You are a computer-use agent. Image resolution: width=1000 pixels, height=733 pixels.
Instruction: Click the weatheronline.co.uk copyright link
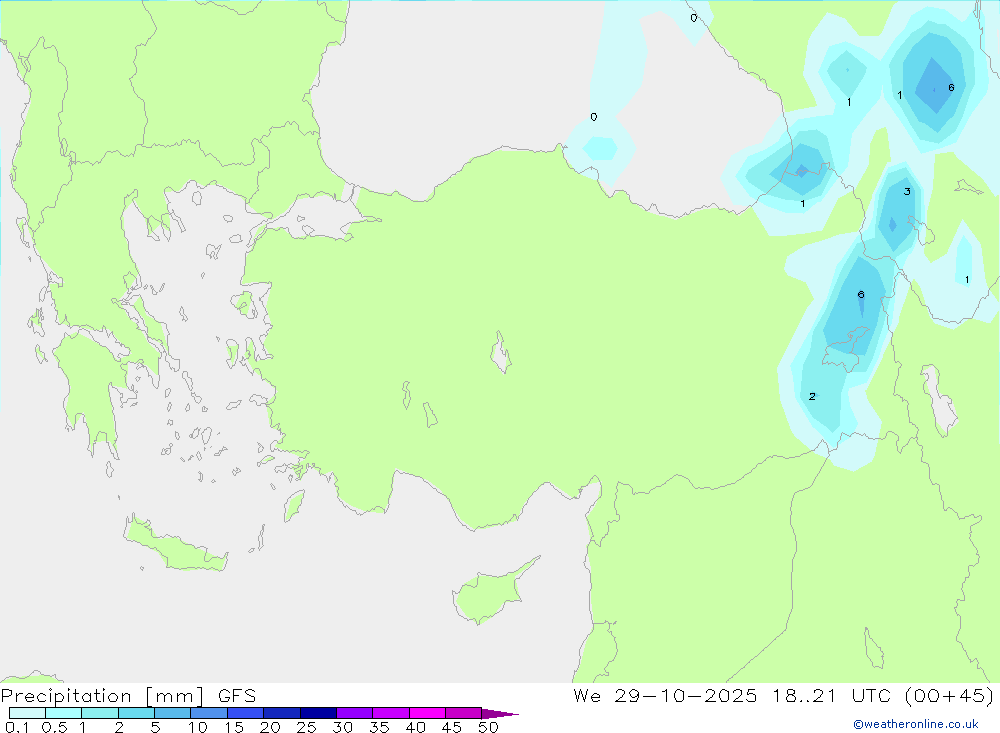(915, 724)
